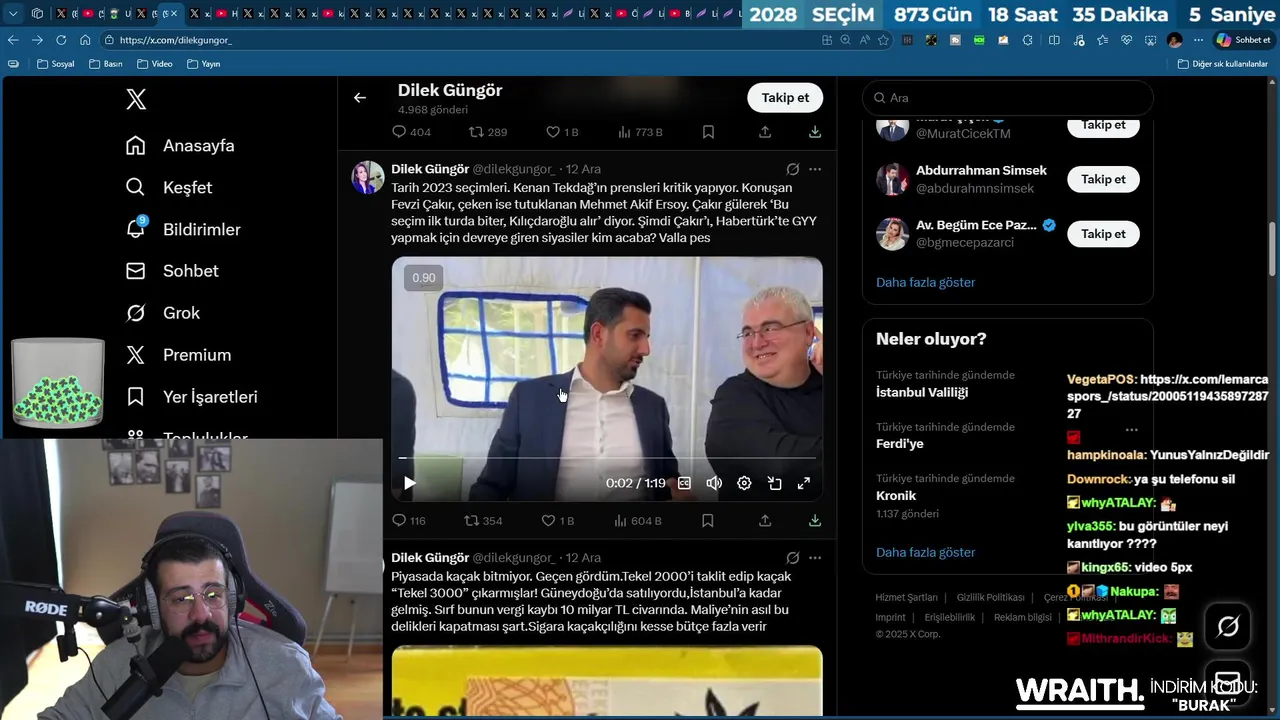Add the page to favorites with the star icon
Screen dimensions: 1280x720
883,40
